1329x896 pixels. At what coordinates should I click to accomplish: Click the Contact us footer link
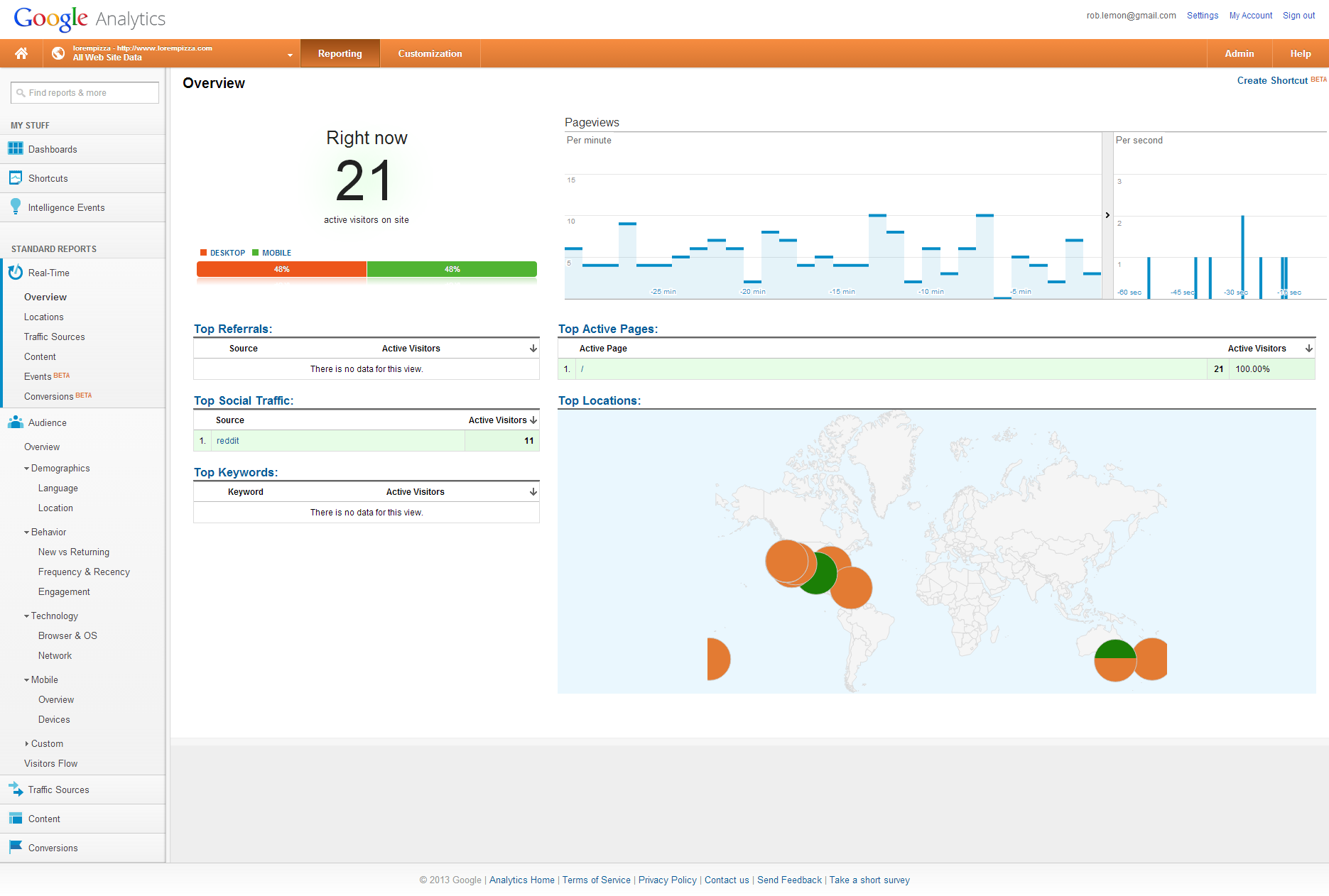pos(727,880)
